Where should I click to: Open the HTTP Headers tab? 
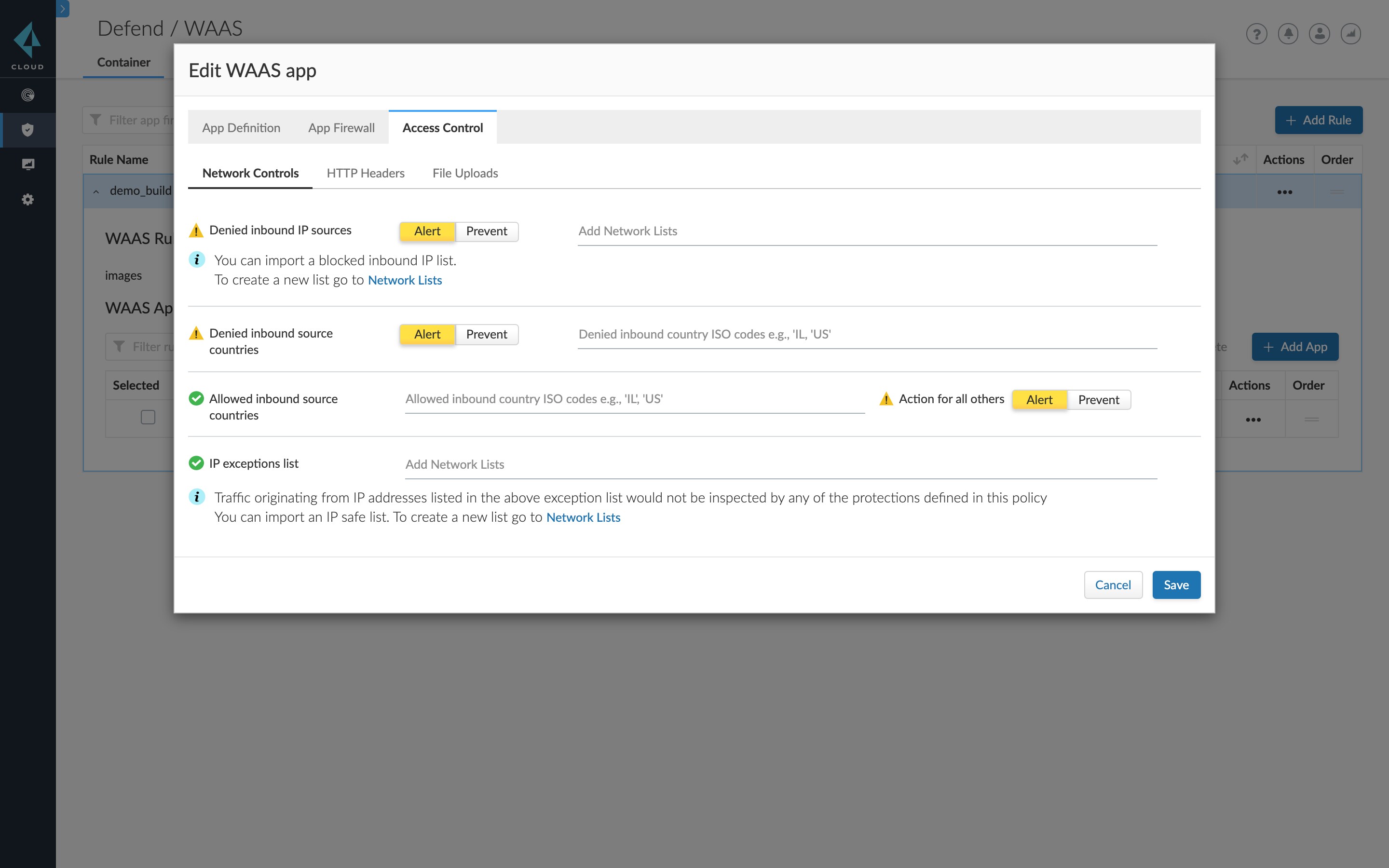tap(365, 173)
